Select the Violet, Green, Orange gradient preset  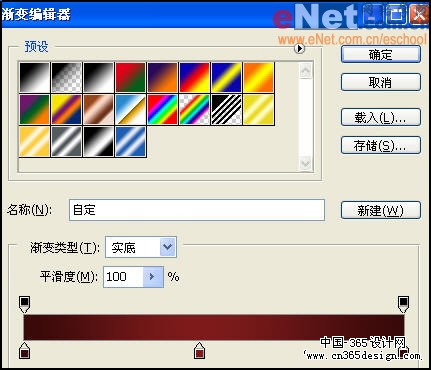click(x=34, y=109)
